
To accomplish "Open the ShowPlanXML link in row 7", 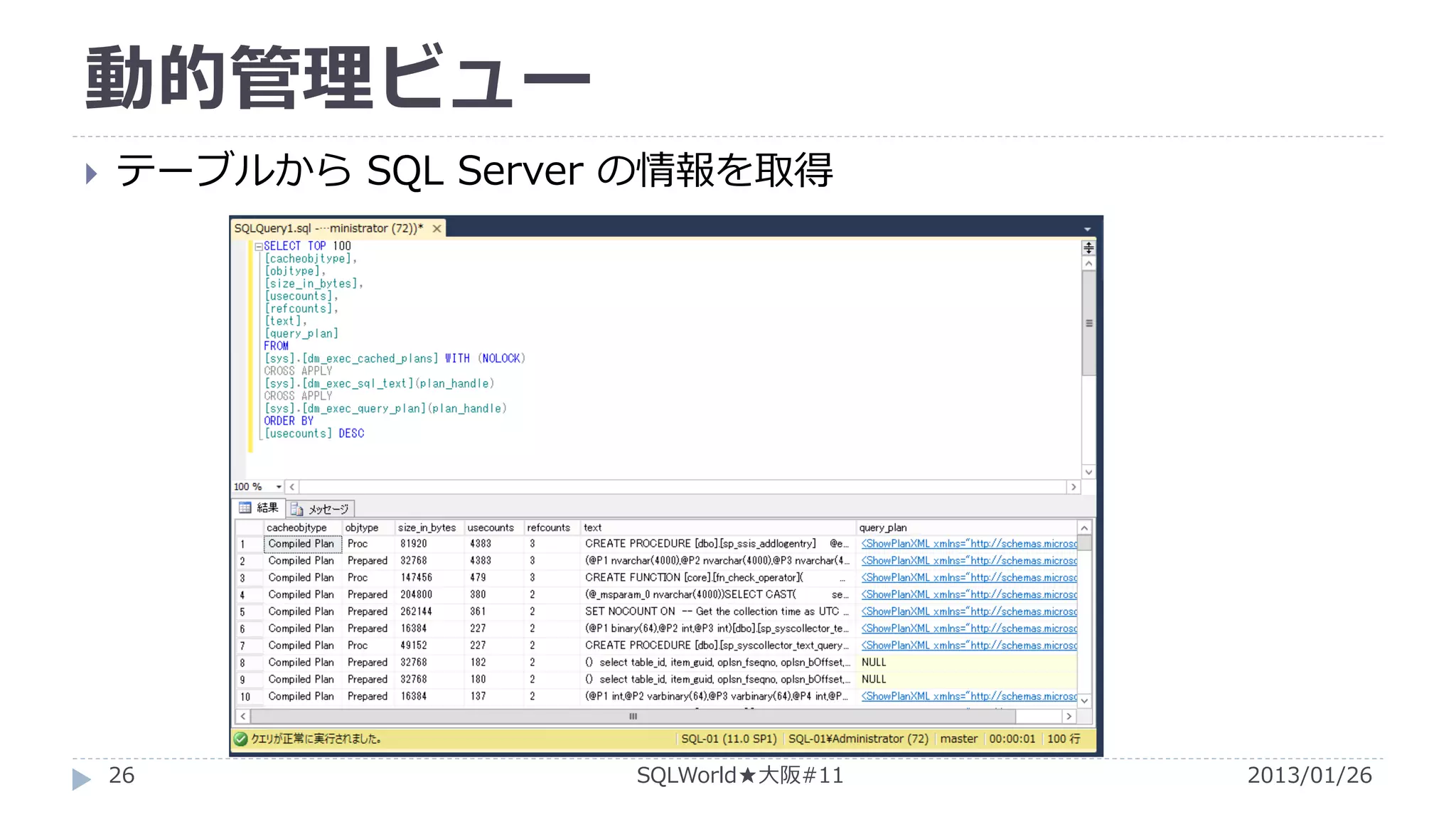I will pos(969,646).
